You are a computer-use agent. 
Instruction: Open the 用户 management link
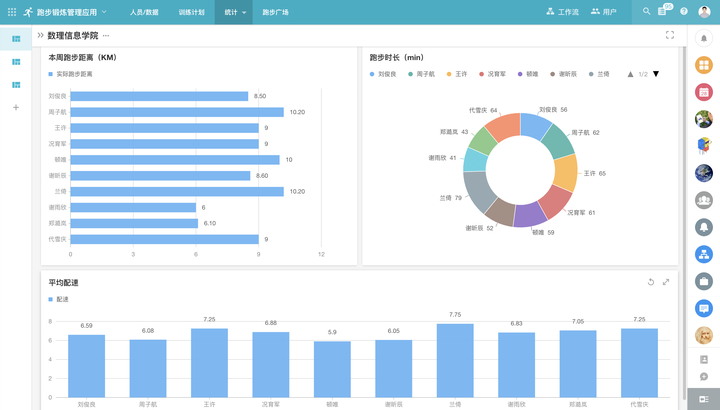(x=603, y=12)
